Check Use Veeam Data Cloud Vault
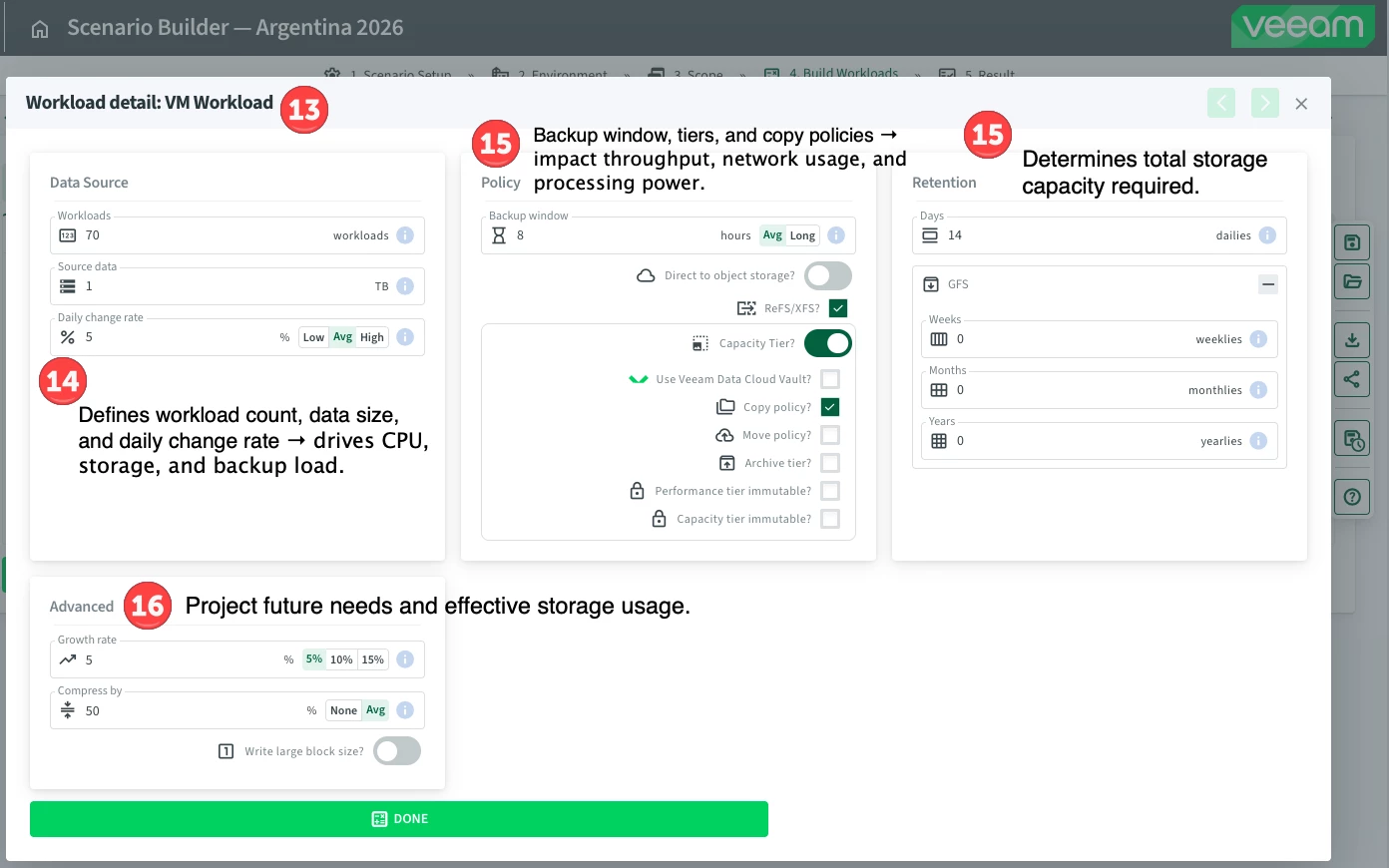The width and height of the screenshot is (1389, 868). [x=830, y=379]
